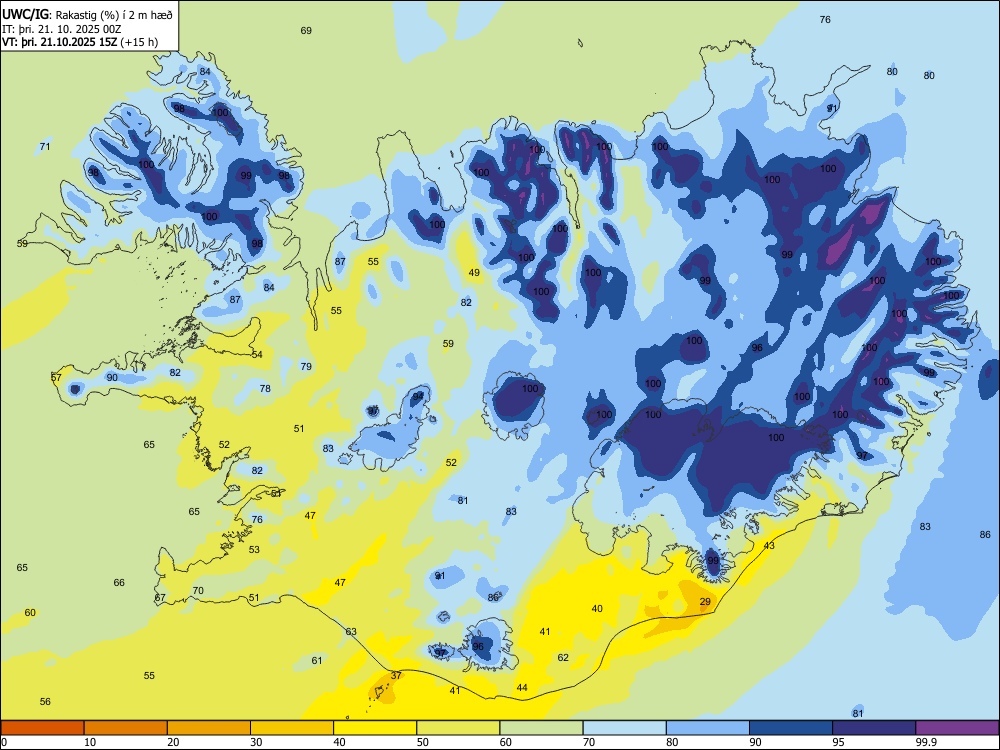Viewport: 1000px width, 750px height.
Task: Click the '60' value over the sea
Action: click(30, 612)
